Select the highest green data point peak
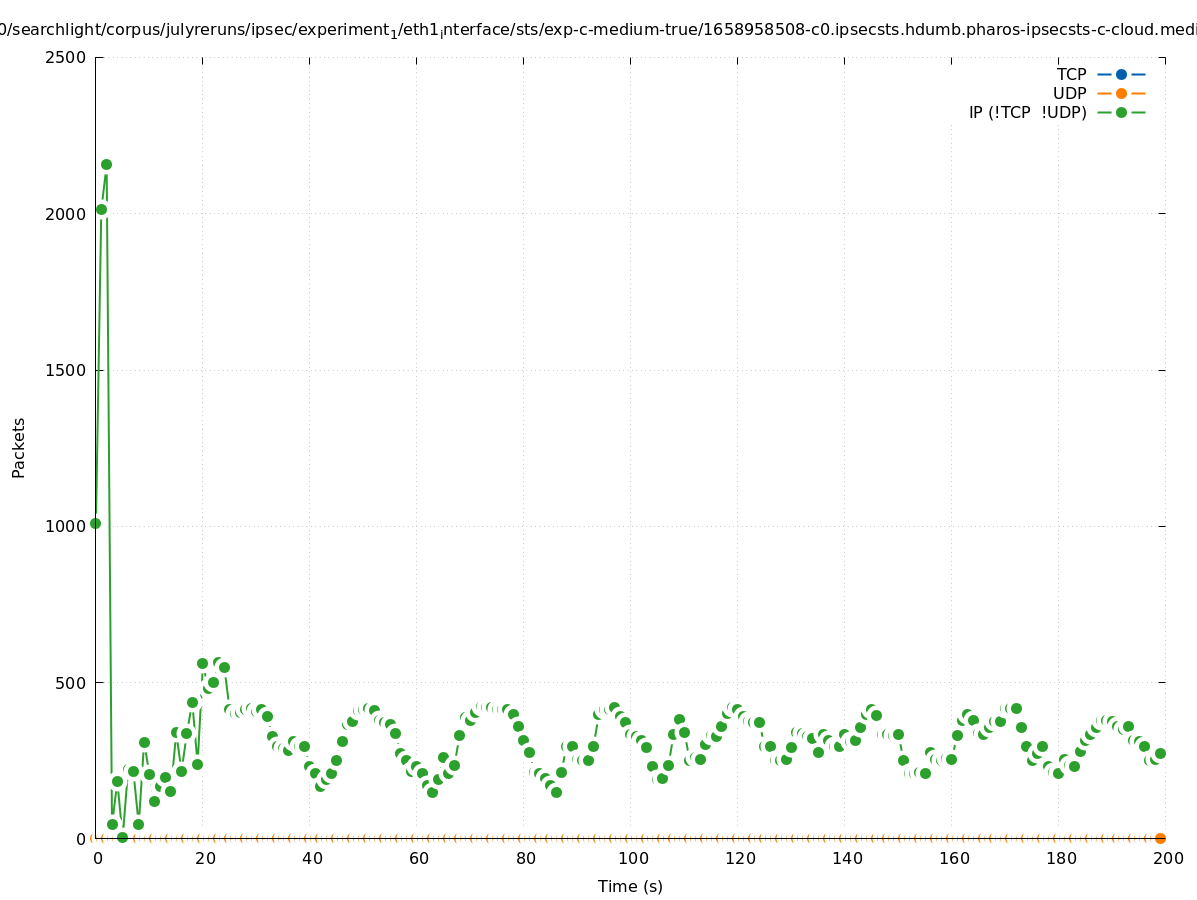The image size is (1197, 900). click(x=106, y=164)
